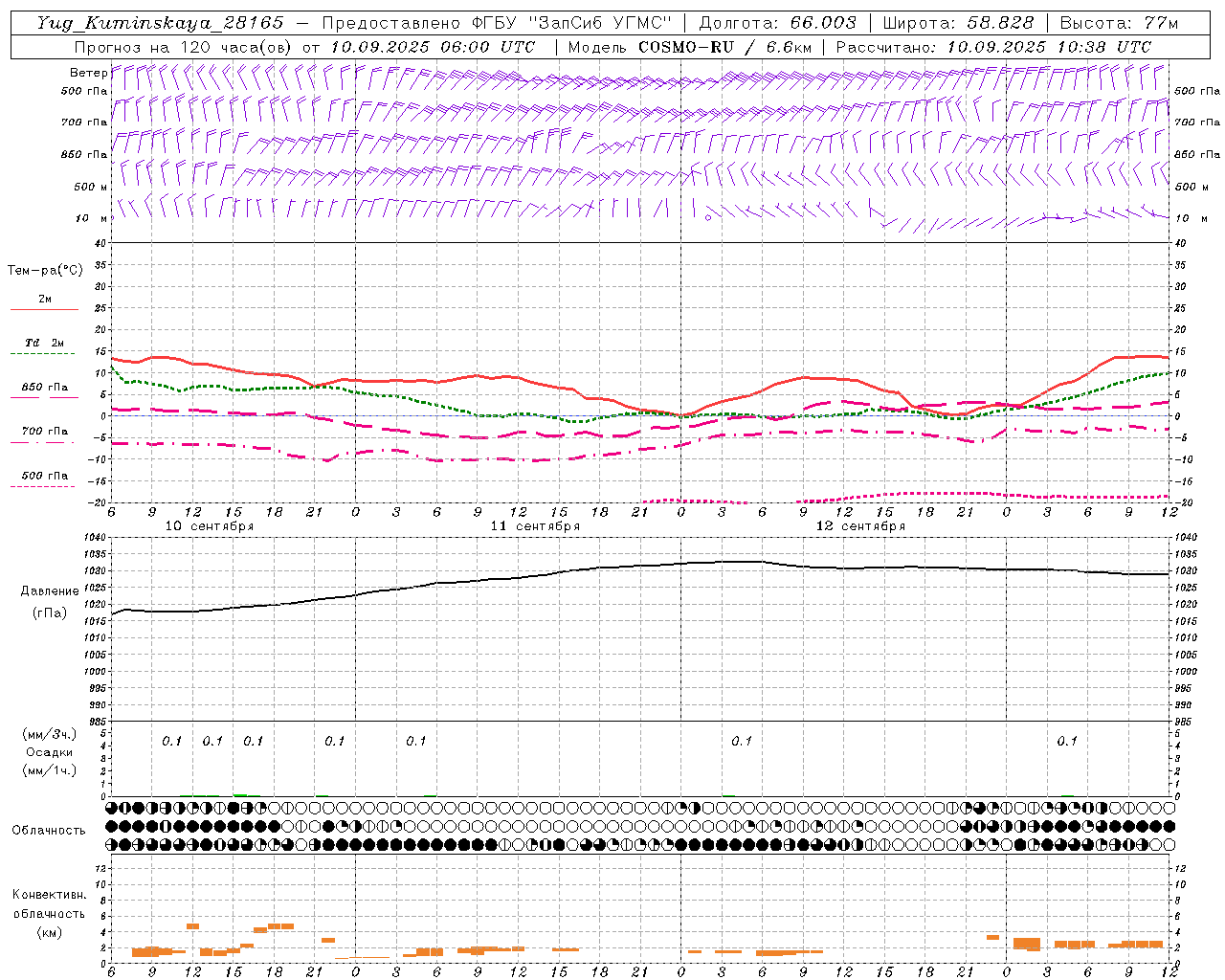Click the 'Td 2м' dew point legend entry

(45, 343)
